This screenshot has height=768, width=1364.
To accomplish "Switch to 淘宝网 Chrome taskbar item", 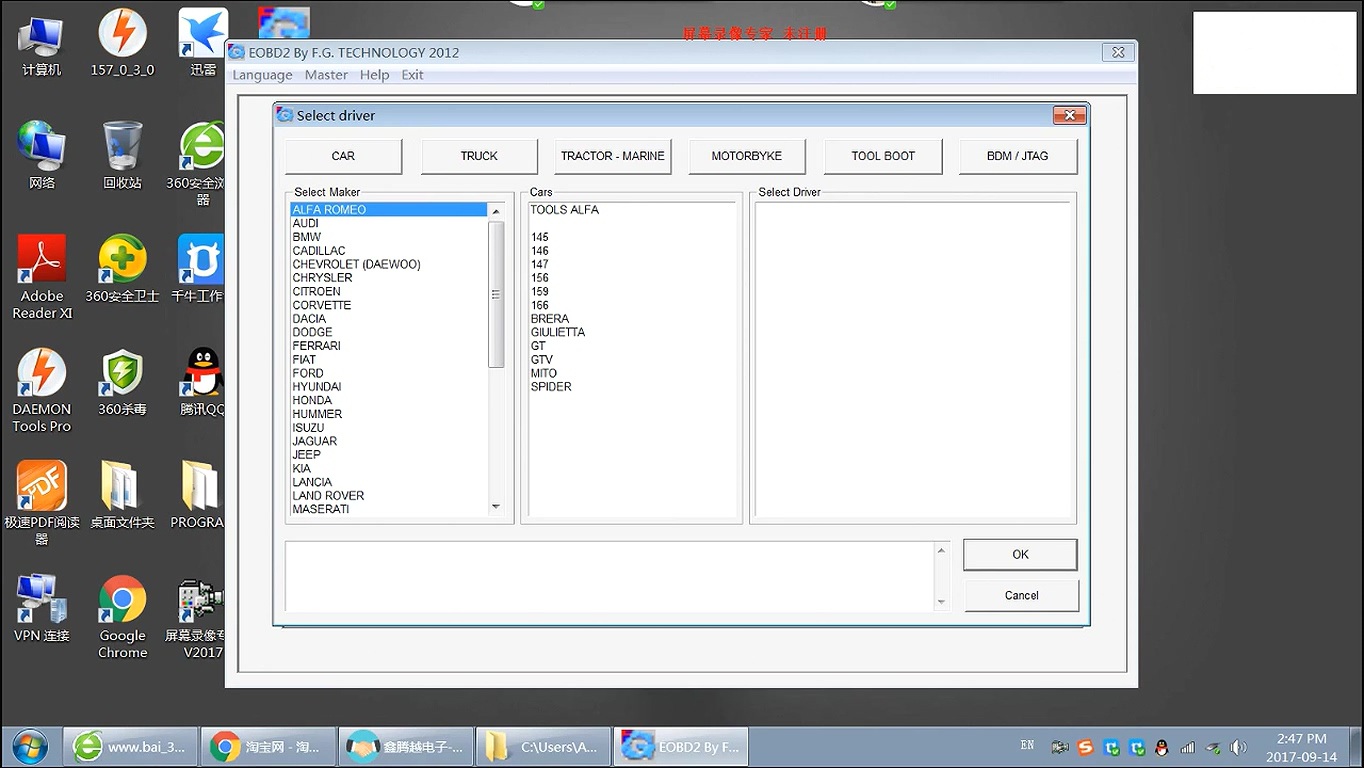I will coord(267,747).
